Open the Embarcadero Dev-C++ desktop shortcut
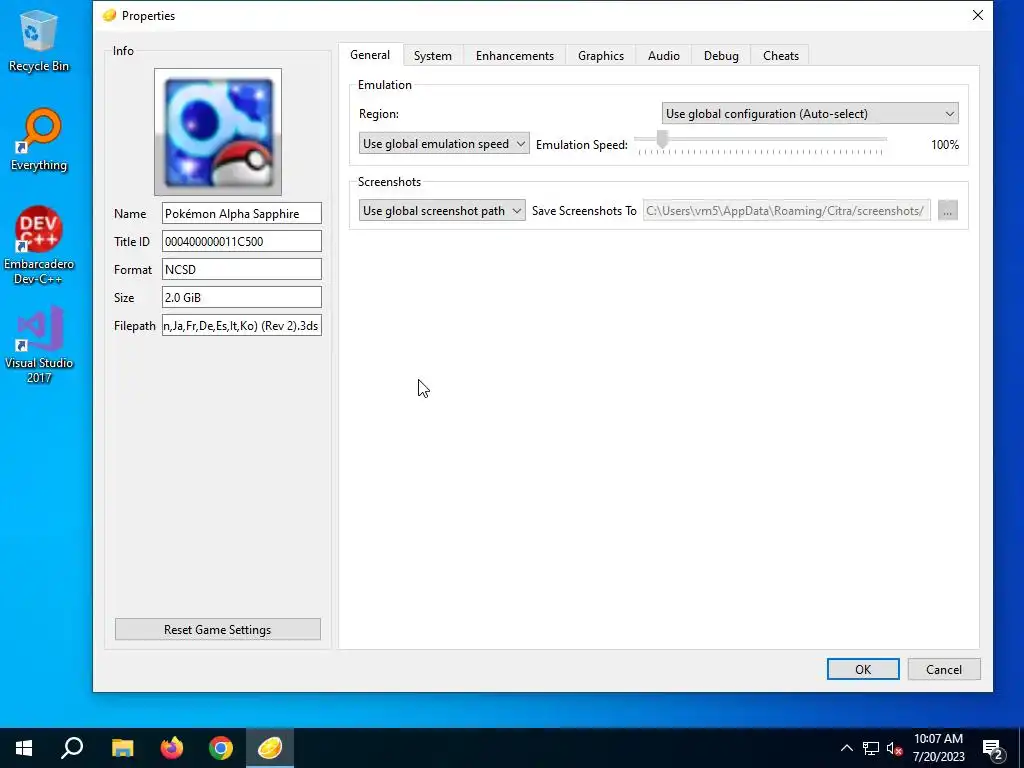 point(39,246)
